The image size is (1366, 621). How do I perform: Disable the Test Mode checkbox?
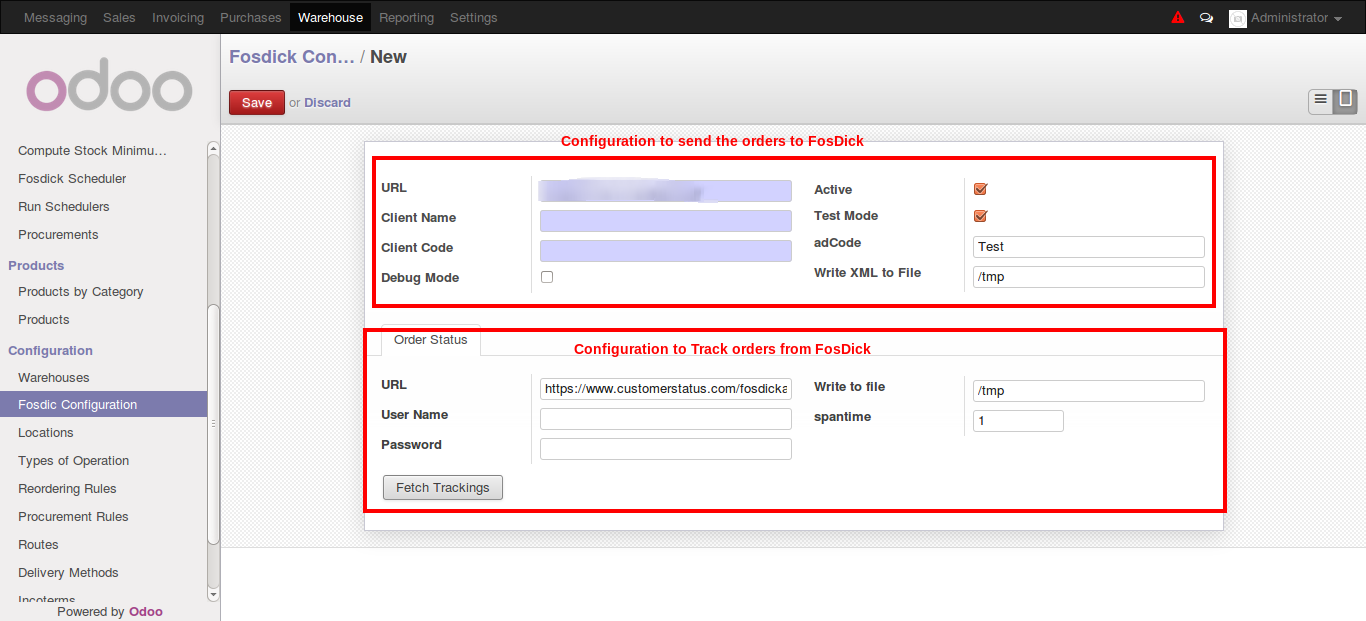[980, 216]
